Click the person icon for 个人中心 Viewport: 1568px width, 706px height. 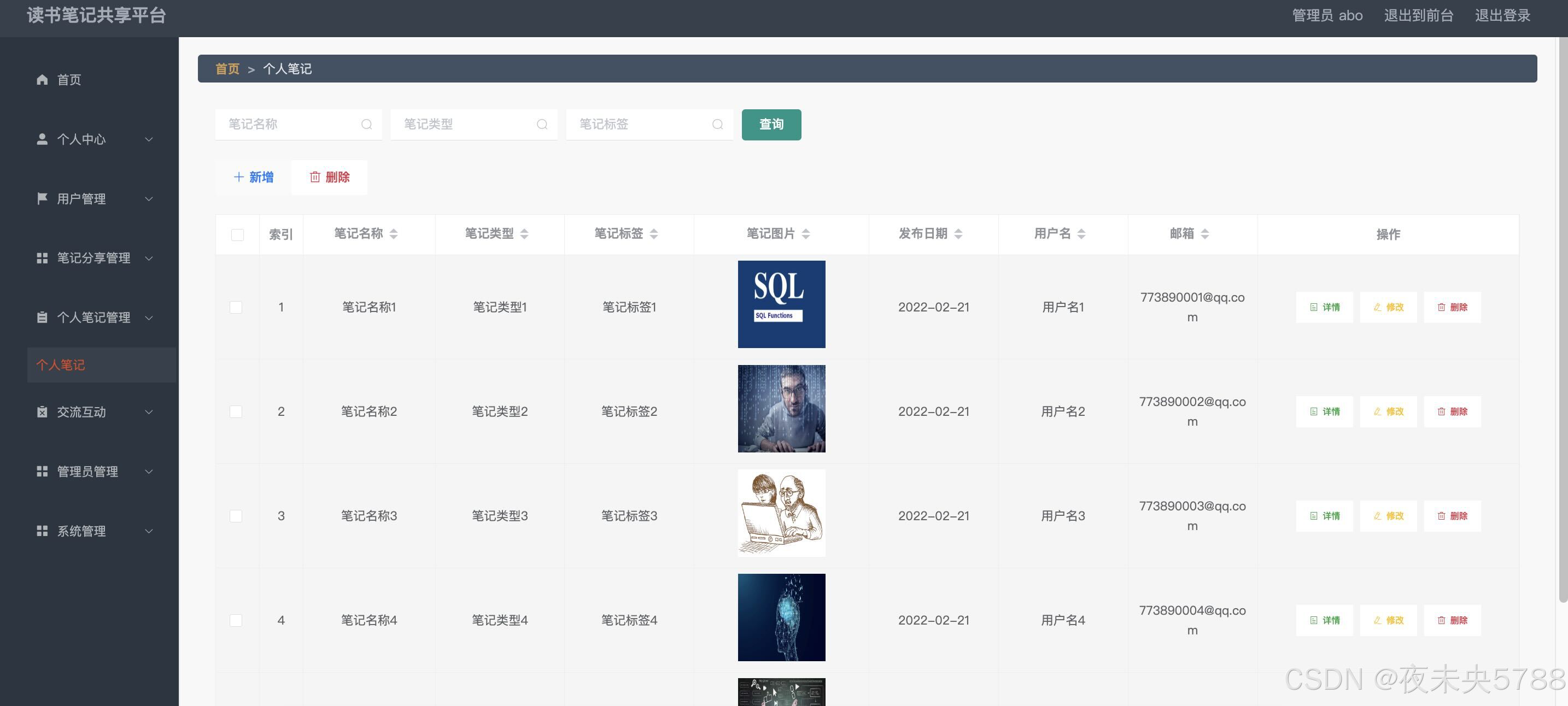pyautogui.click(x=42, y=139)
